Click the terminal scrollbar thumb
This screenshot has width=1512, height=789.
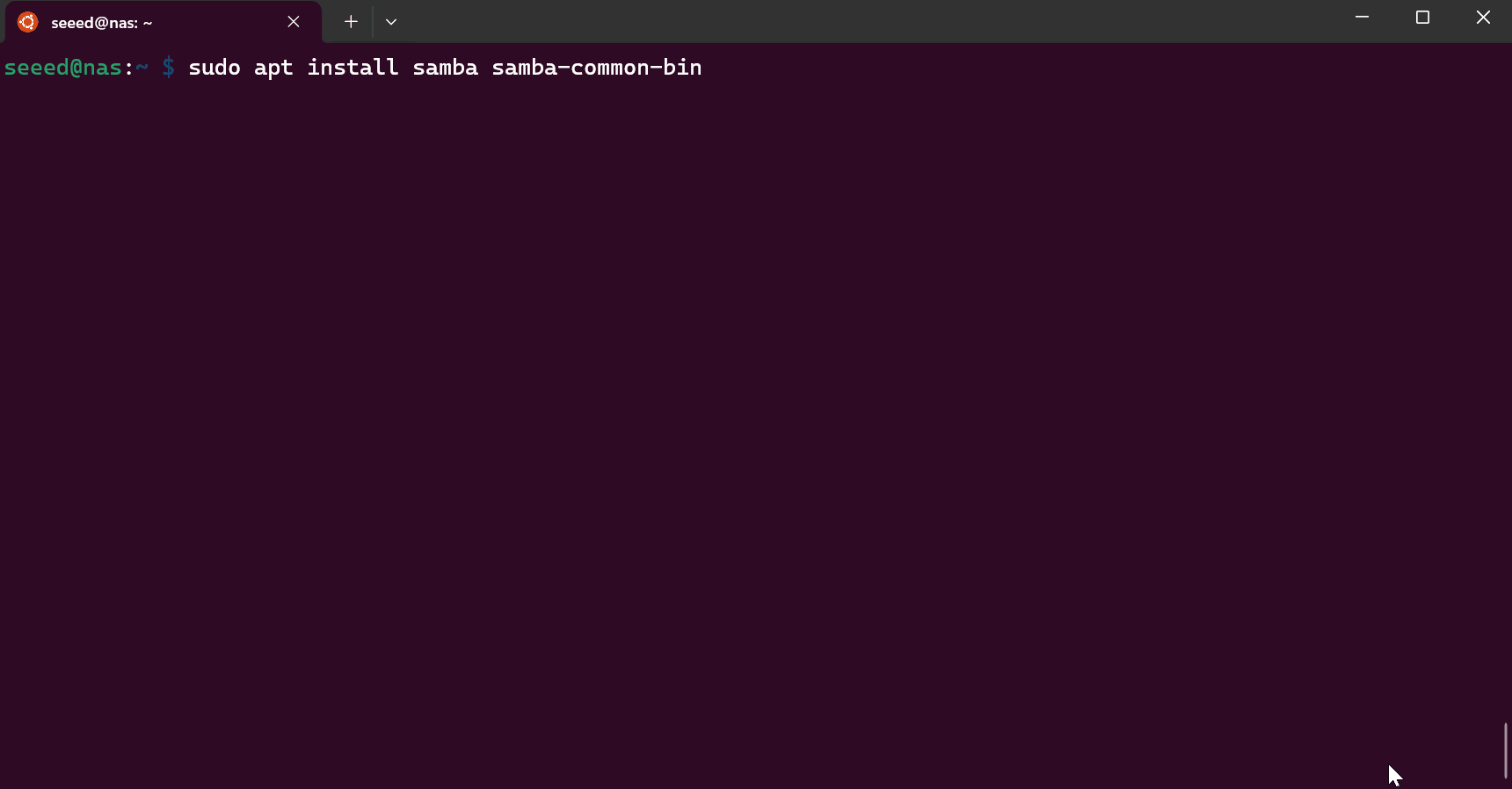1506,750
